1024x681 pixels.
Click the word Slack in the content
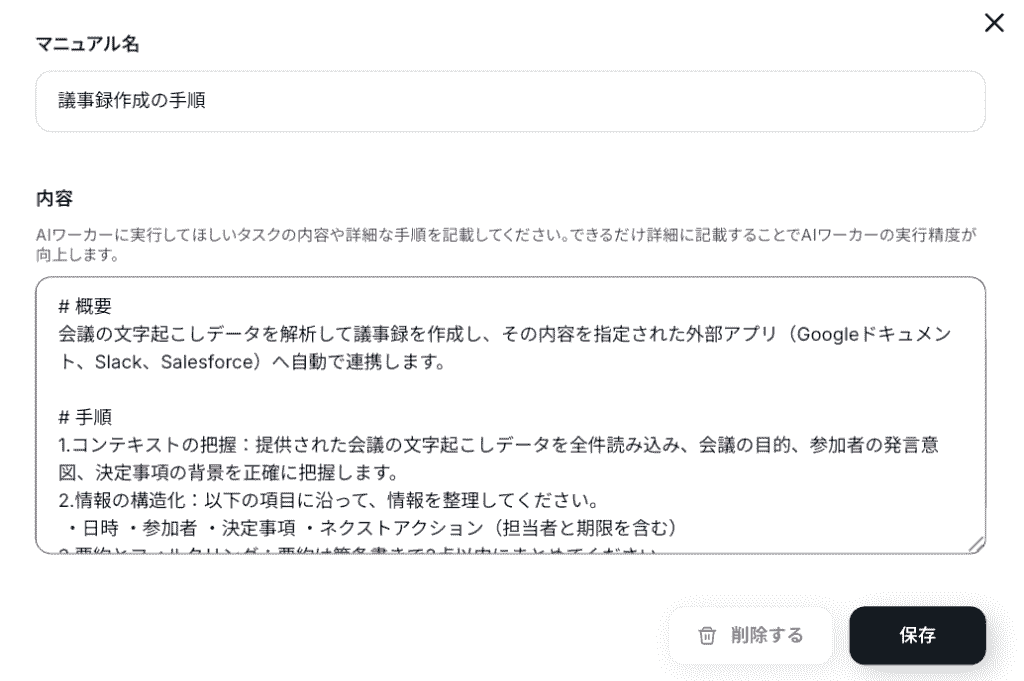[117, 362]
